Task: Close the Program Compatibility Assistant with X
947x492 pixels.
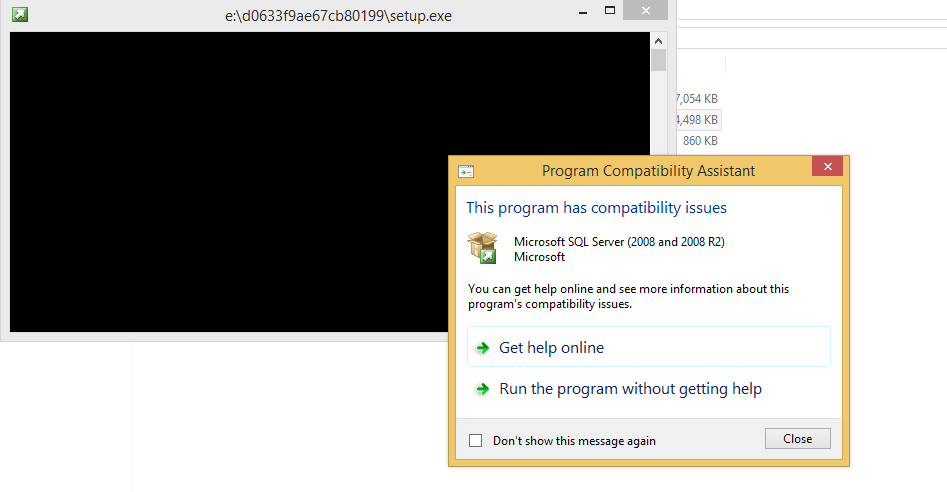Action: 827,166
